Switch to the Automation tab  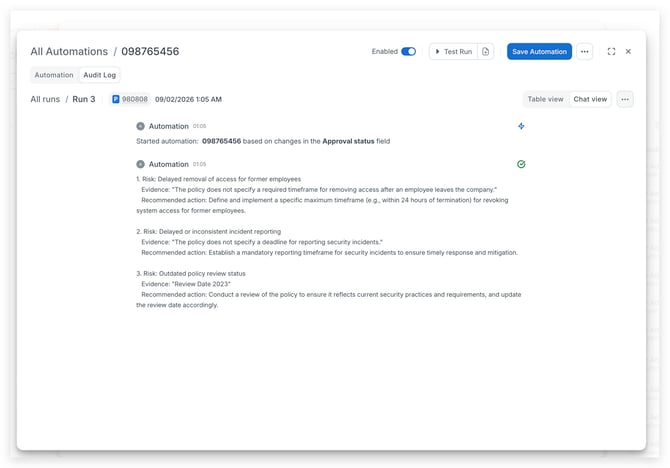click(x=54, y=75)
